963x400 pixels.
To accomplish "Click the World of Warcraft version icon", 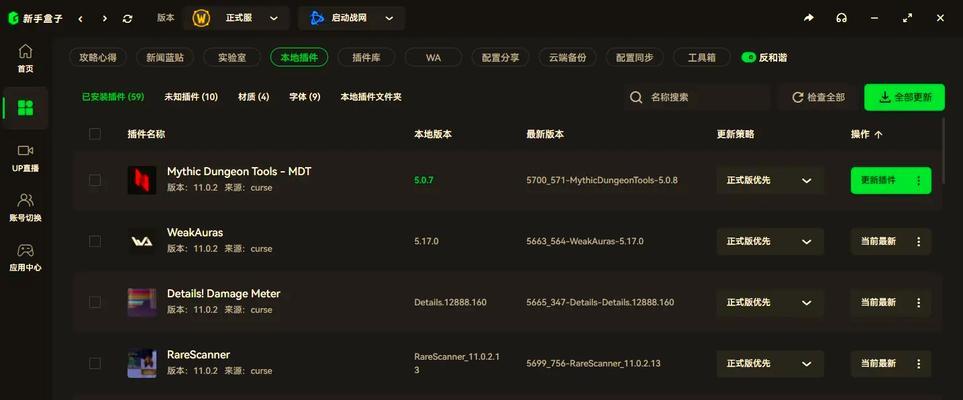I will [x=201, y=18].
